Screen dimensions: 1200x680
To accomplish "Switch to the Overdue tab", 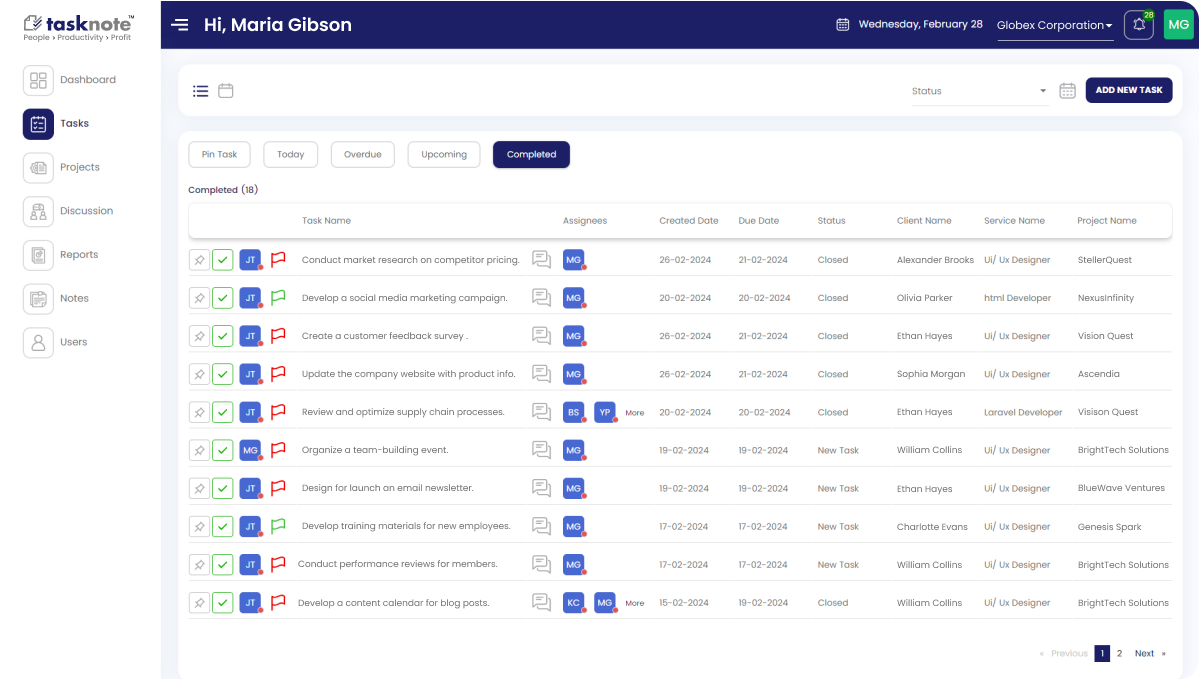I will [363, 154].
